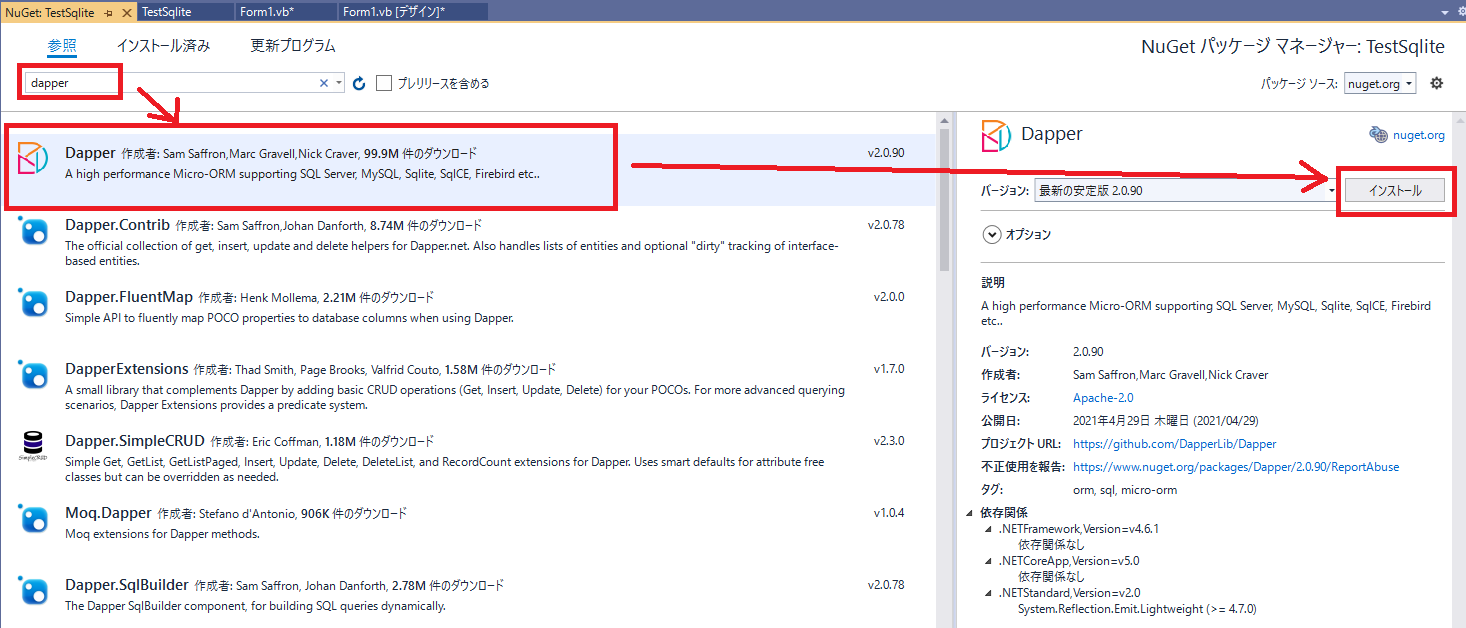Switch to the インストール済み tab
Viewport: 1466px width, 628px height.
[163, 46]
